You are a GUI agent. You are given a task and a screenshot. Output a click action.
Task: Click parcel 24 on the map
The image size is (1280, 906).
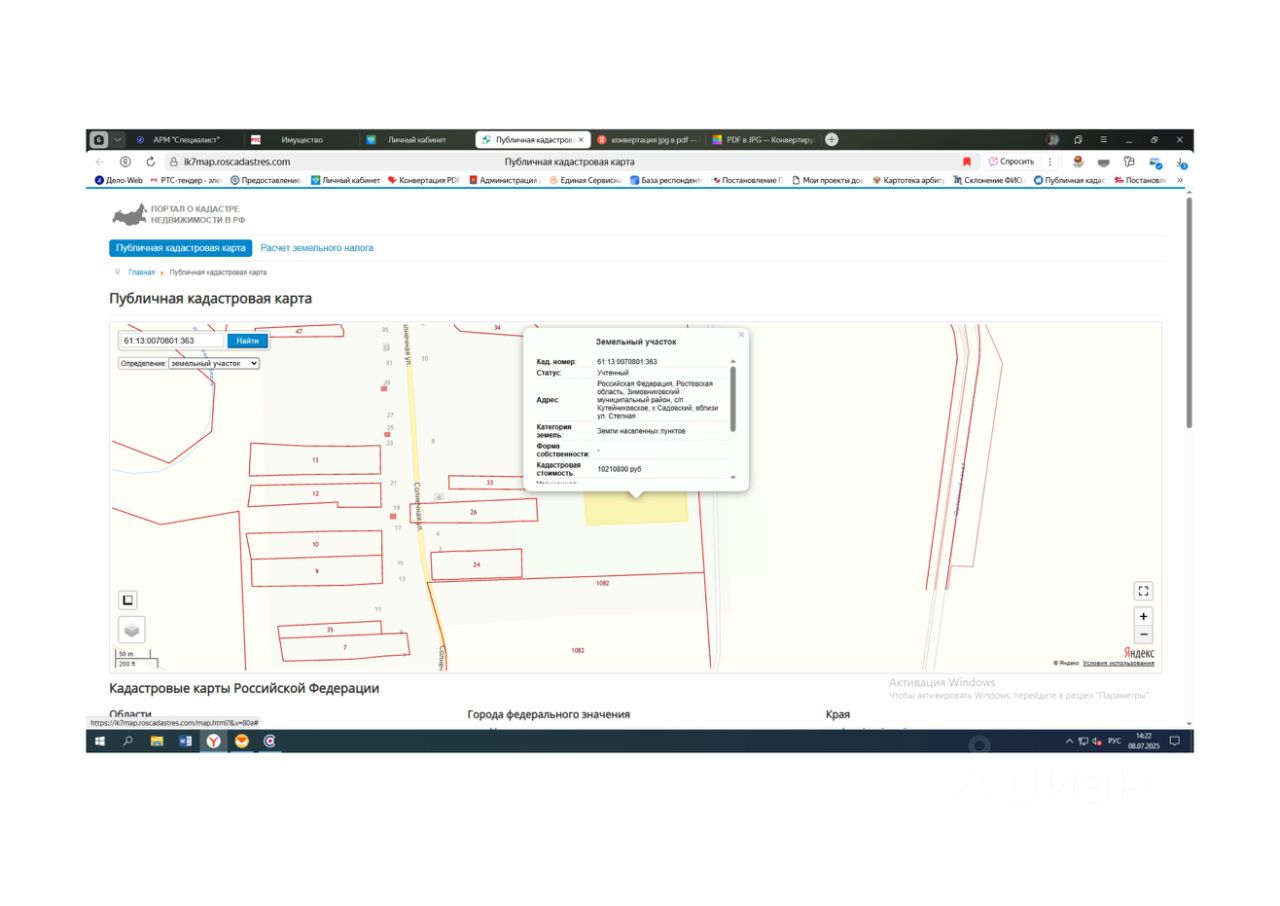(477, 565)
